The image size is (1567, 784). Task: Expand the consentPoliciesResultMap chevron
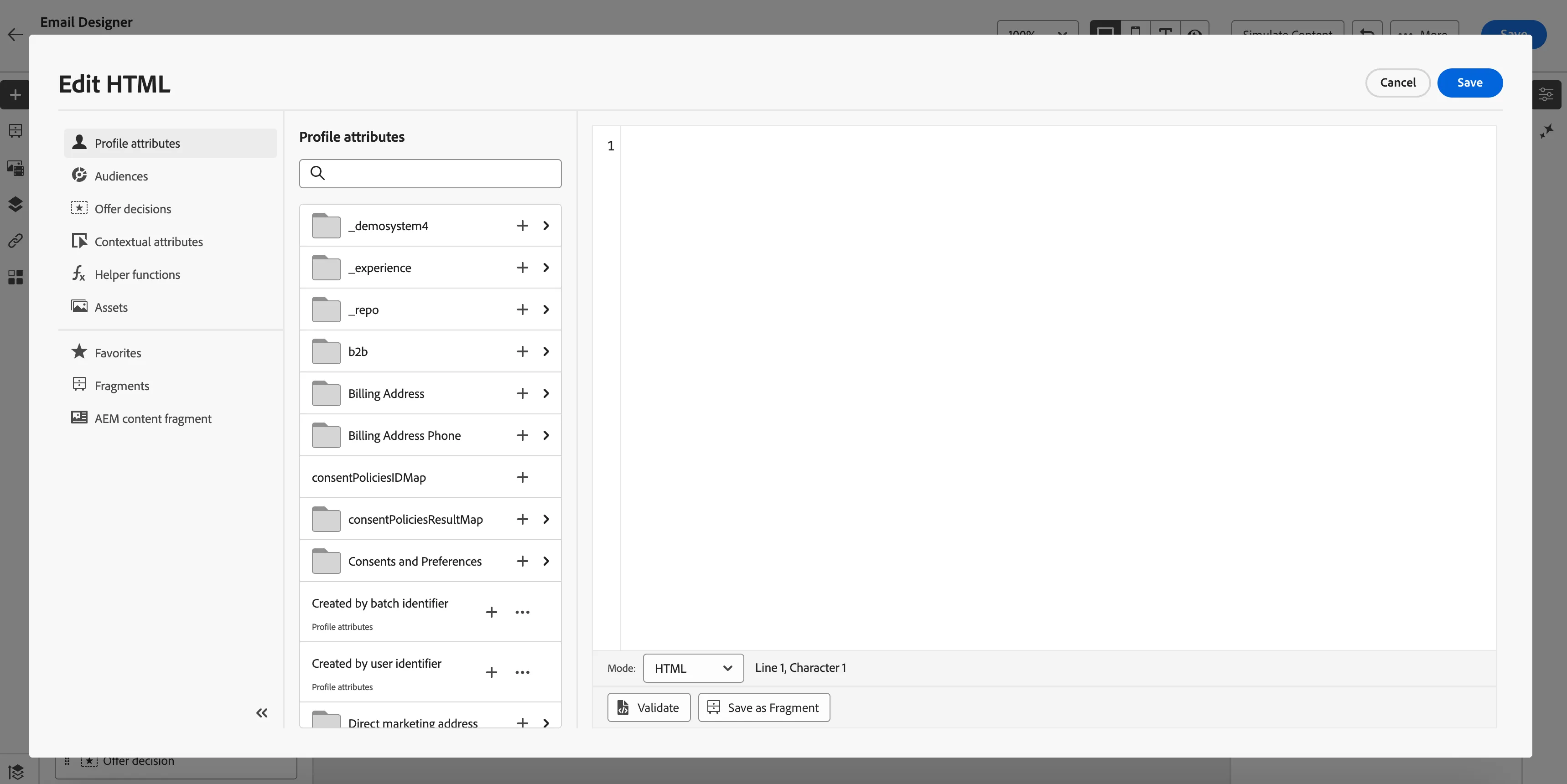(x=546, y=520)
